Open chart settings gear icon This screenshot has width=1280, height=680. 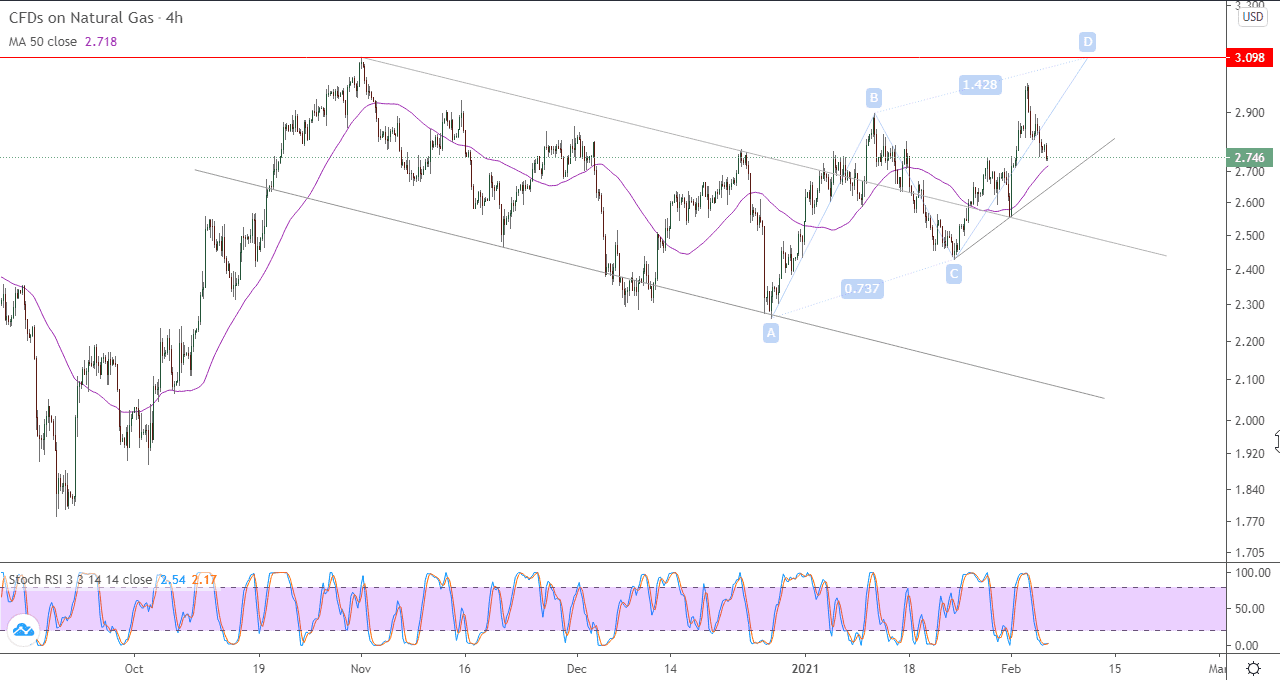pyautogui.click(x=1253, y=668)
